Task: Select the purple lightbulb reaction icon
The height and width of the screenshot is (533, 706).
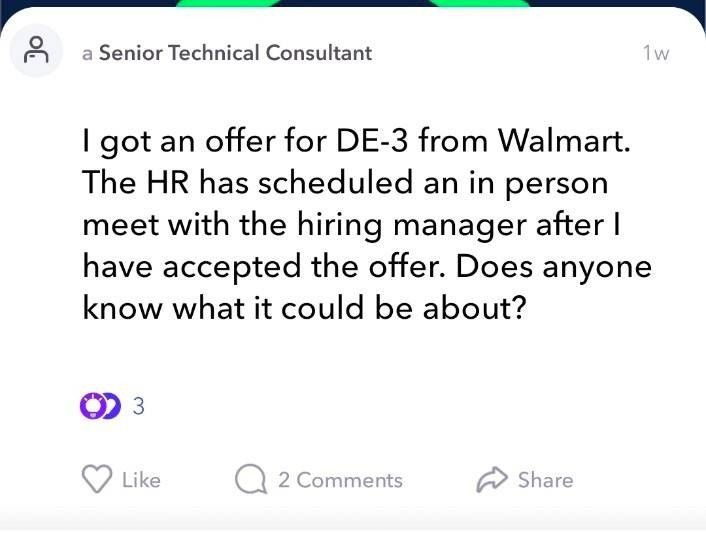Action: [x=92, y=406]
